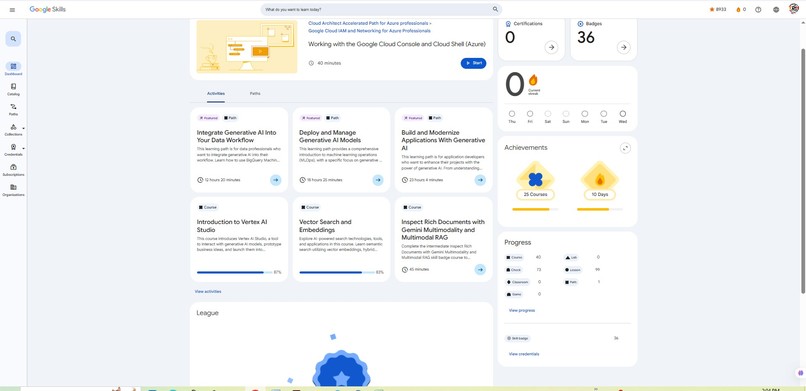Select the Wed streak circle
The image size is (806, 391).
pos(622,114)
